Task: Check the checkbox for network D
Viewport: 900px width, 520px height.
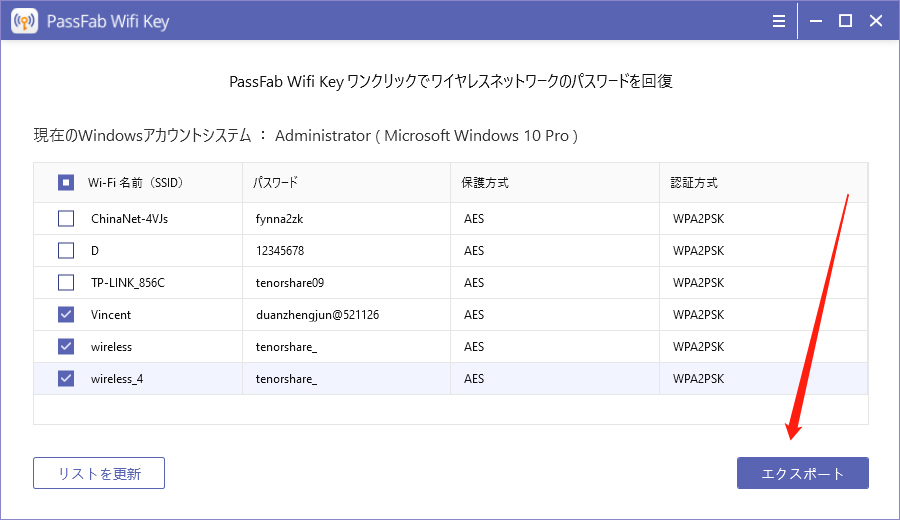Action: coord(66,250)
